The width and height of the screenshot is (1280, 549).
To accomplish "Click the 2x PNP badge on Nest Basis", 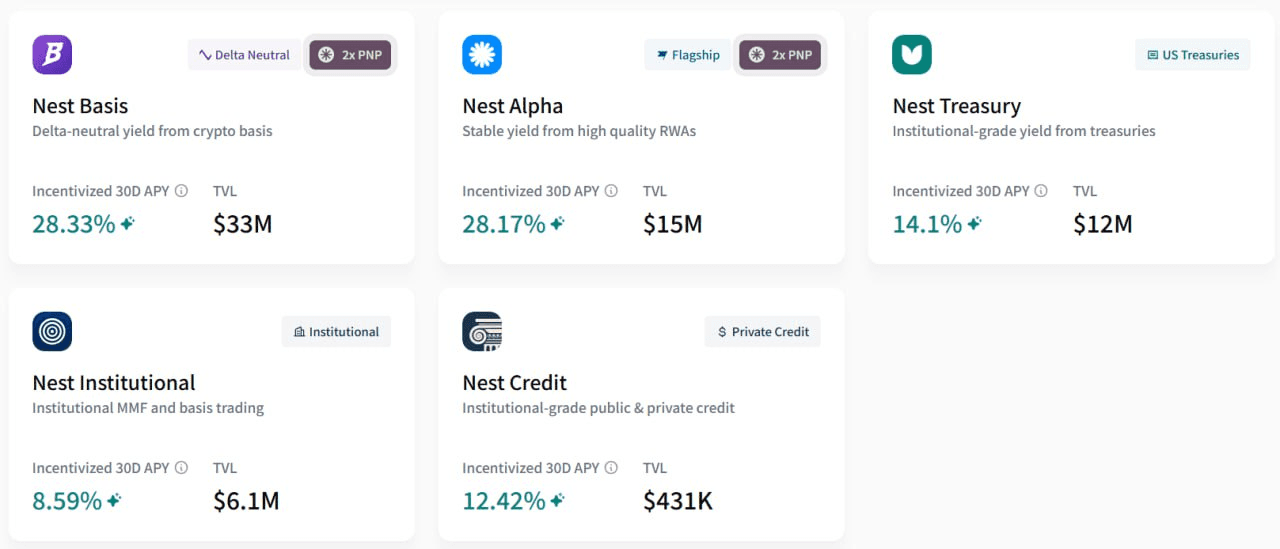I will 350,55.
